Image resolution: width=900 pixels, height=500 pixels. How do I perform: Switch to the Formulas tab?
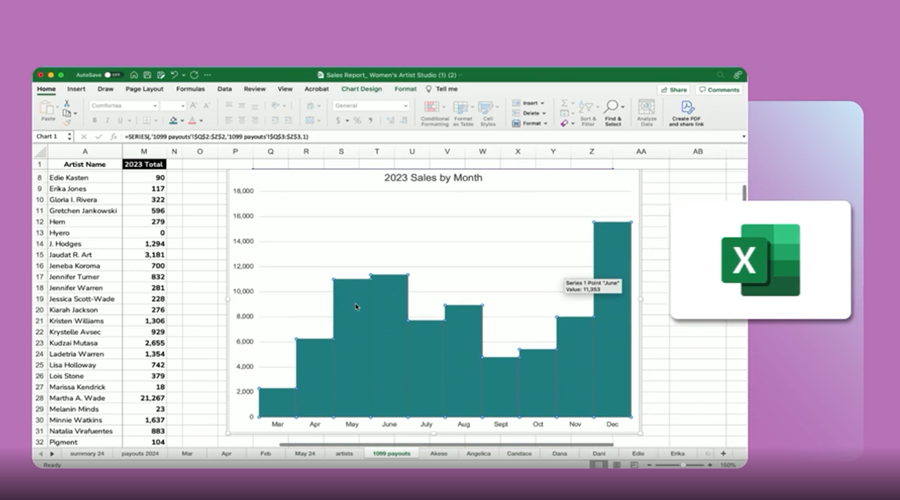(x=190, y=89)
